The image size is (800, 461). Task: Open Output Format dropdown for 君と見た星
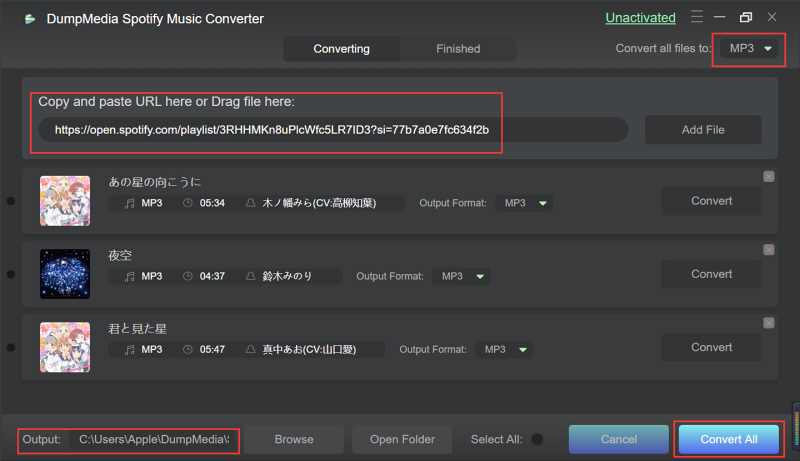point(504,349)
